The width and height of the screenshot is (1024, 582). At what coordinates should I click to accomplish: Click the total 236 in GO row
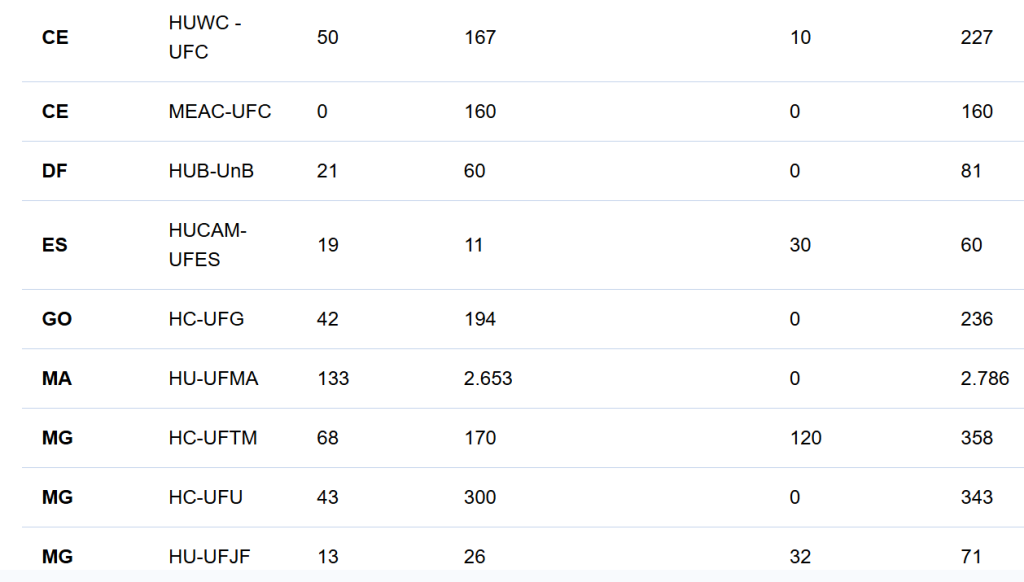(976, 319)
